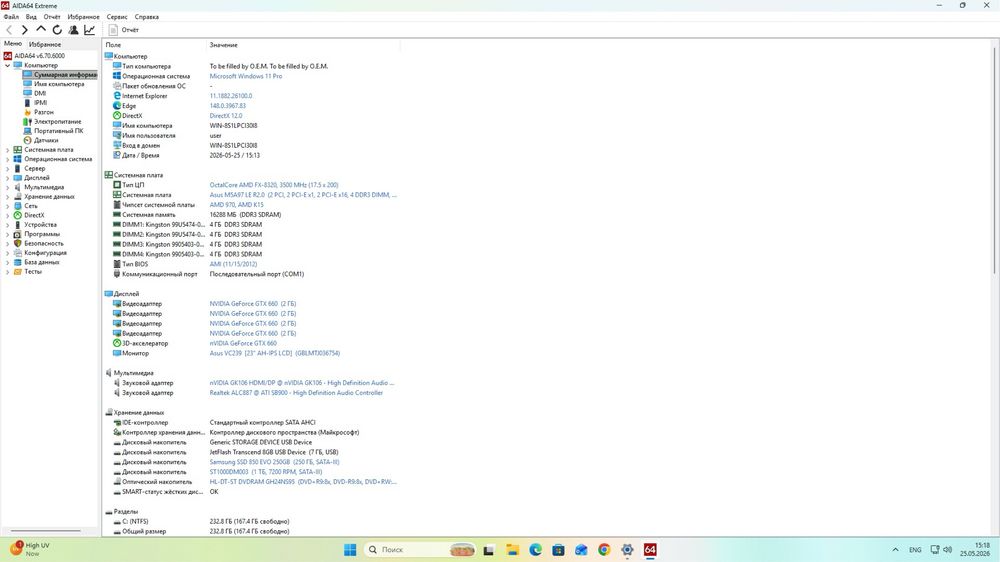This screenshot has width=1000, height=562.
Task: Open the DirectX 12.0 link
Action: (x=226, y=116)
